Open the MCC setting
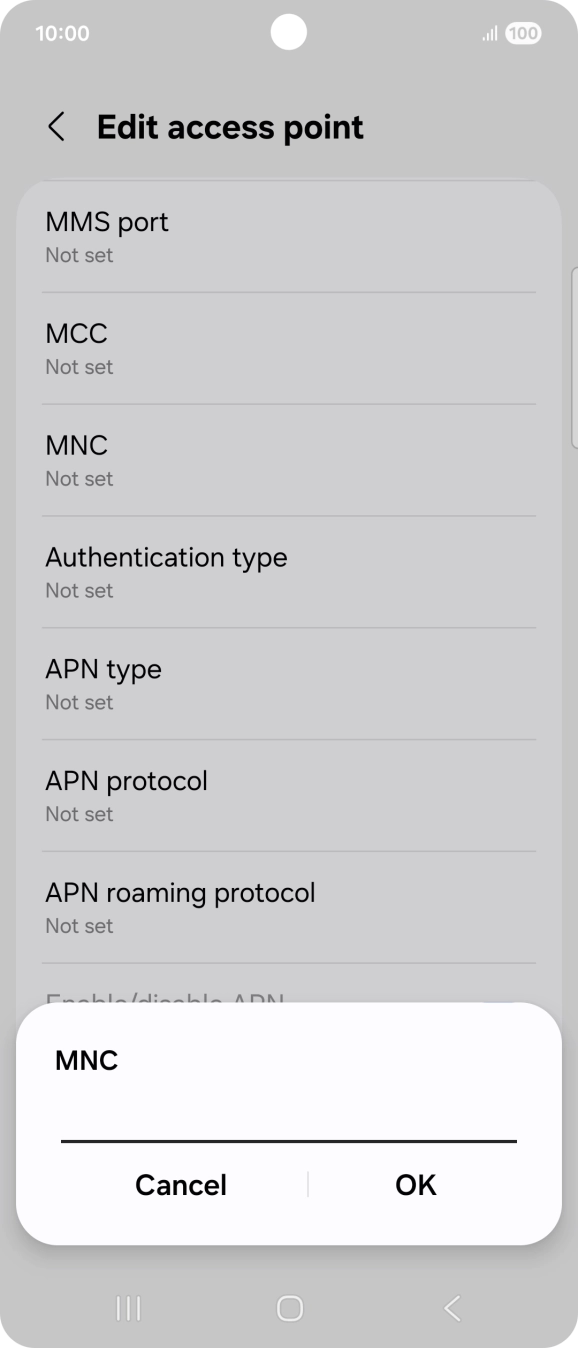Screen dimensions: 578x1348 tap(289, 348)
